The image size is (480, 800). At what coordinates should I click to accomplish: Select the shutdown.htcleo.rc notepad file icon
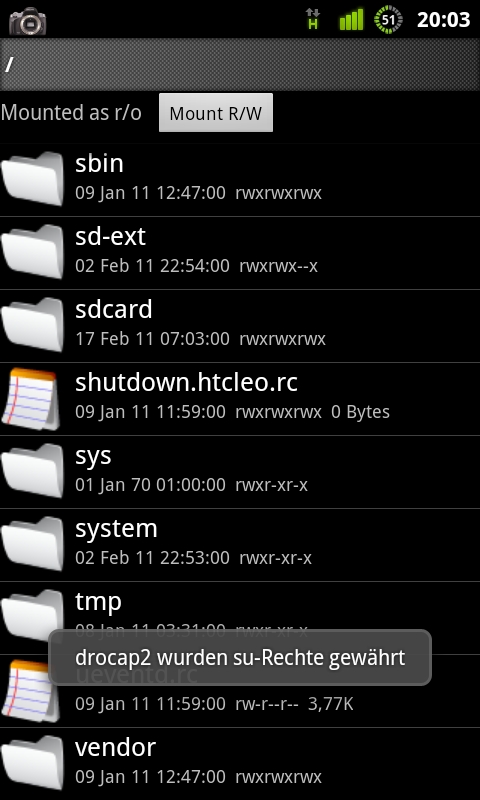coord(31,398)
